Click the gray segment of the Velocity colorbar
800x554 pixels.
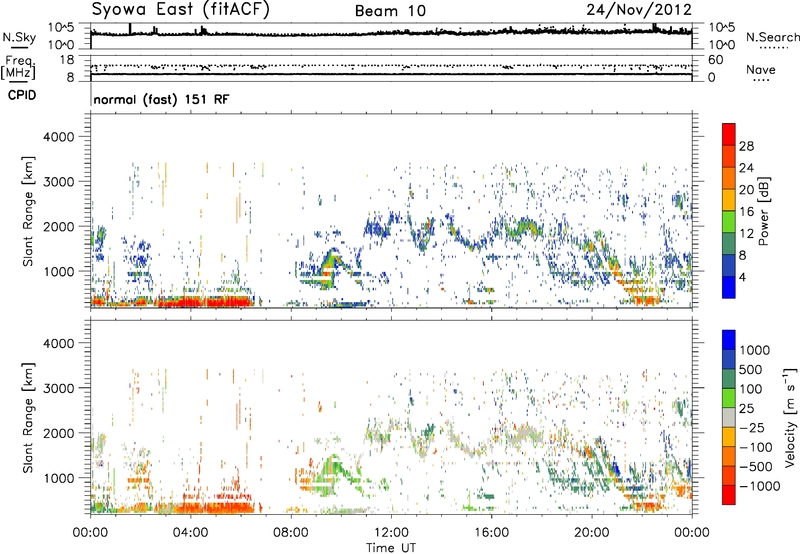click(729, 417)
